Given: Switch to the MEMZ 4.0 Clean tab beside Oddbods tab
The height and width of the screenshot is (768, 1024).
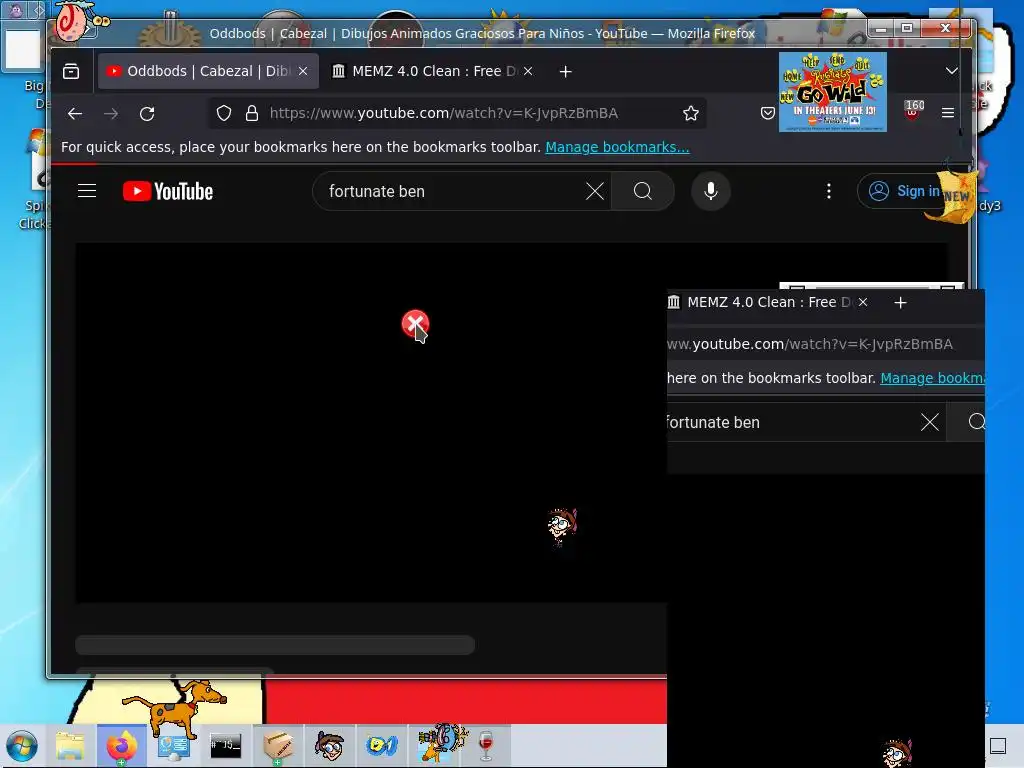Looking at the screenshot, I should click(x=433, y=71).
